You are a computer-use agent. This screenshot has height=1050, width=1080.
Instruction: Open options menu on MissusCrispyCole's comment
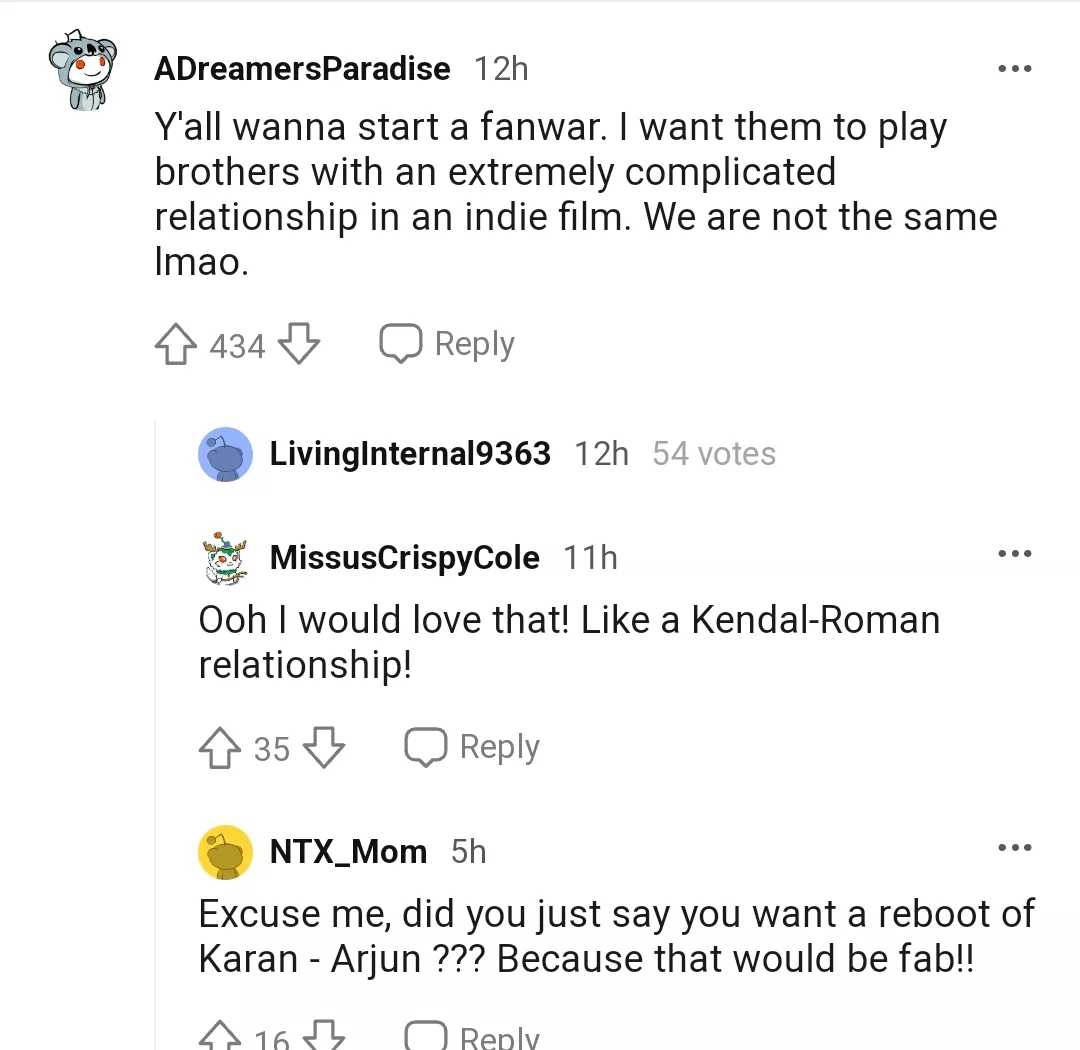pos(1014,553)
